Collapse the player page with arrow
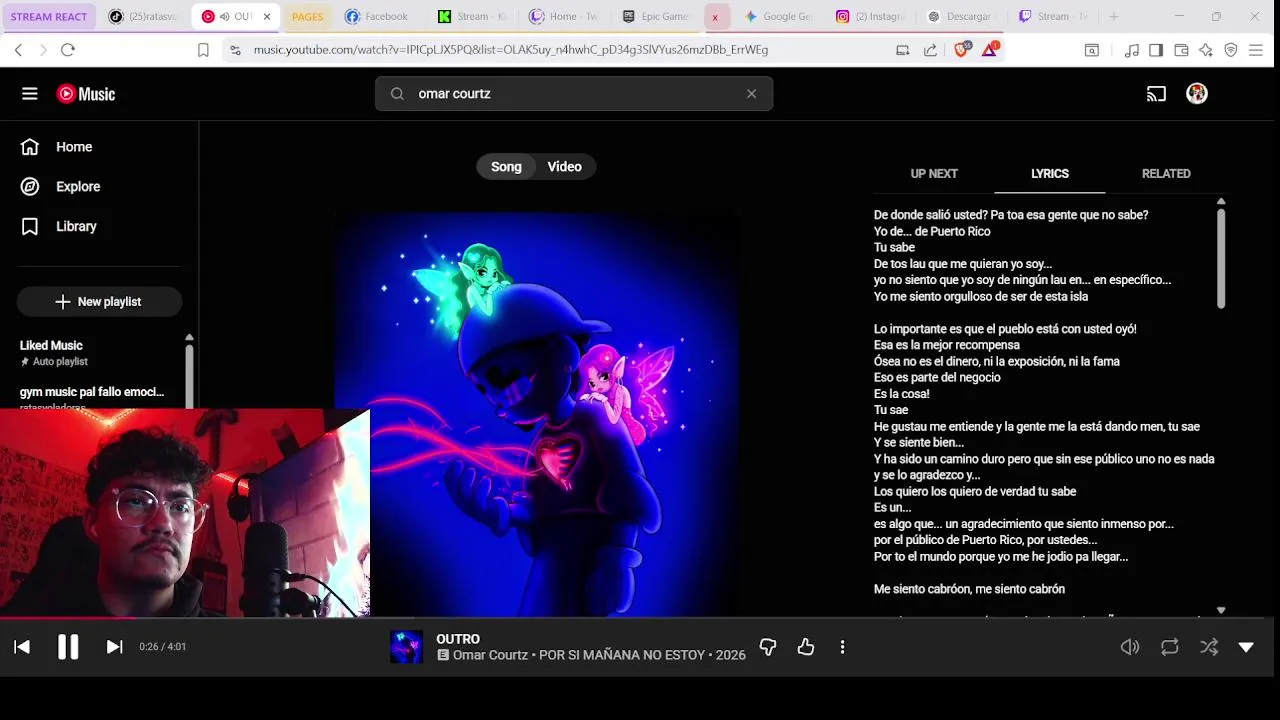Image resolution: width=1280 pixels, height=720 pixels. 1246,648
